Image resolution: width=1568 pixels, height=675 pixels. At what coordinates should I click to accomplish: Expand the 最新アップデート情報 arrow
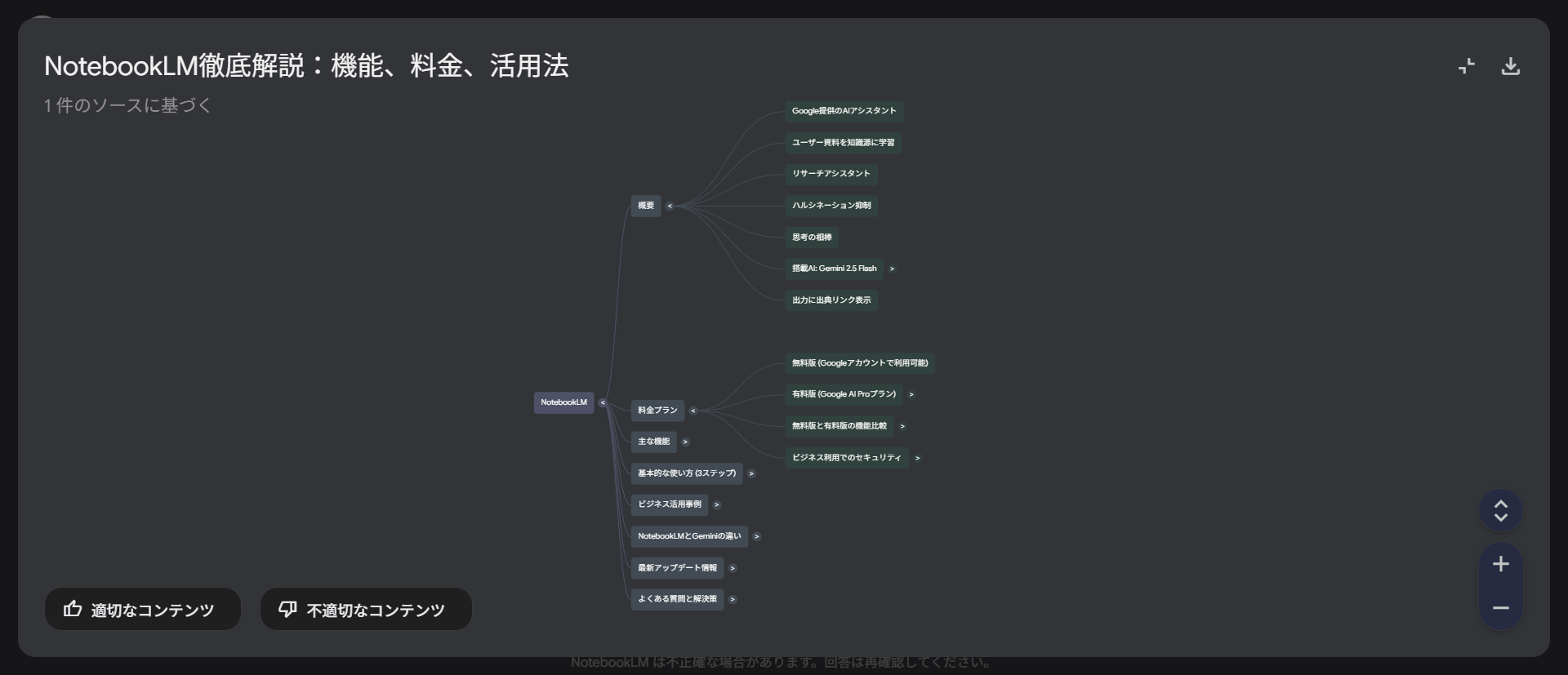tap(733, 568)
